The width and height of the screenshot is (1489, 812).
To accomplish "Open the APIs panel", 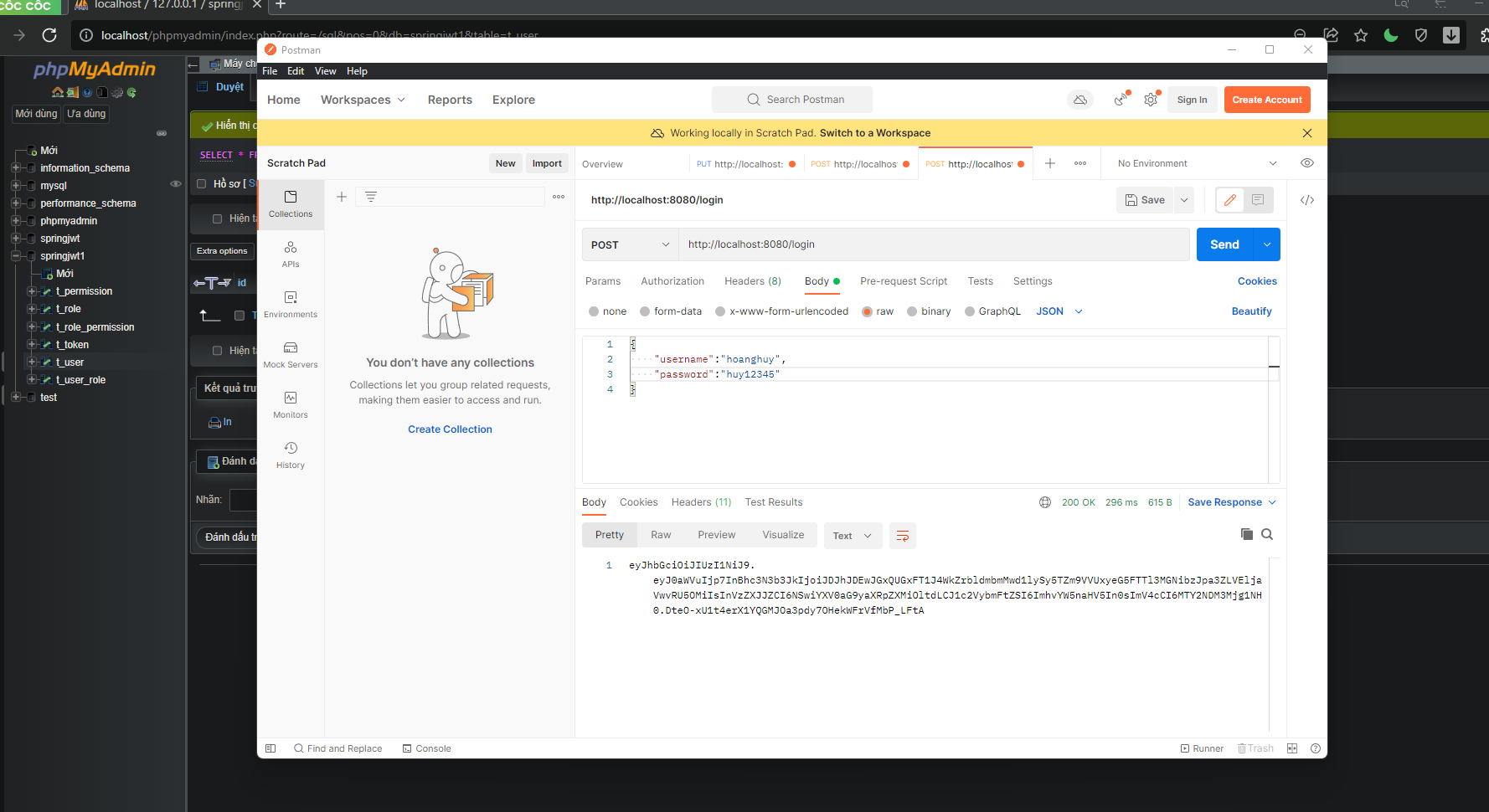I will point(291,254).
